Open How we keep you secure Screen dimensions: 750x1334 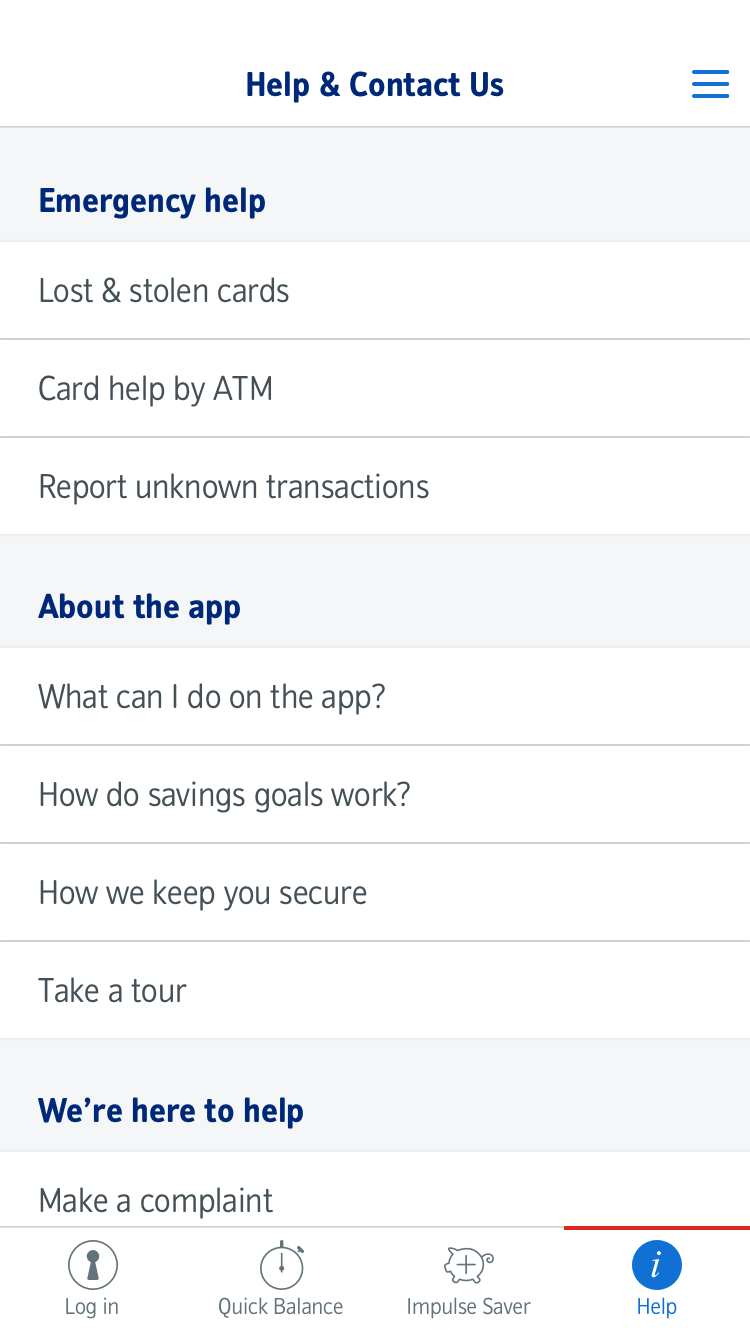tap(203, 893)
